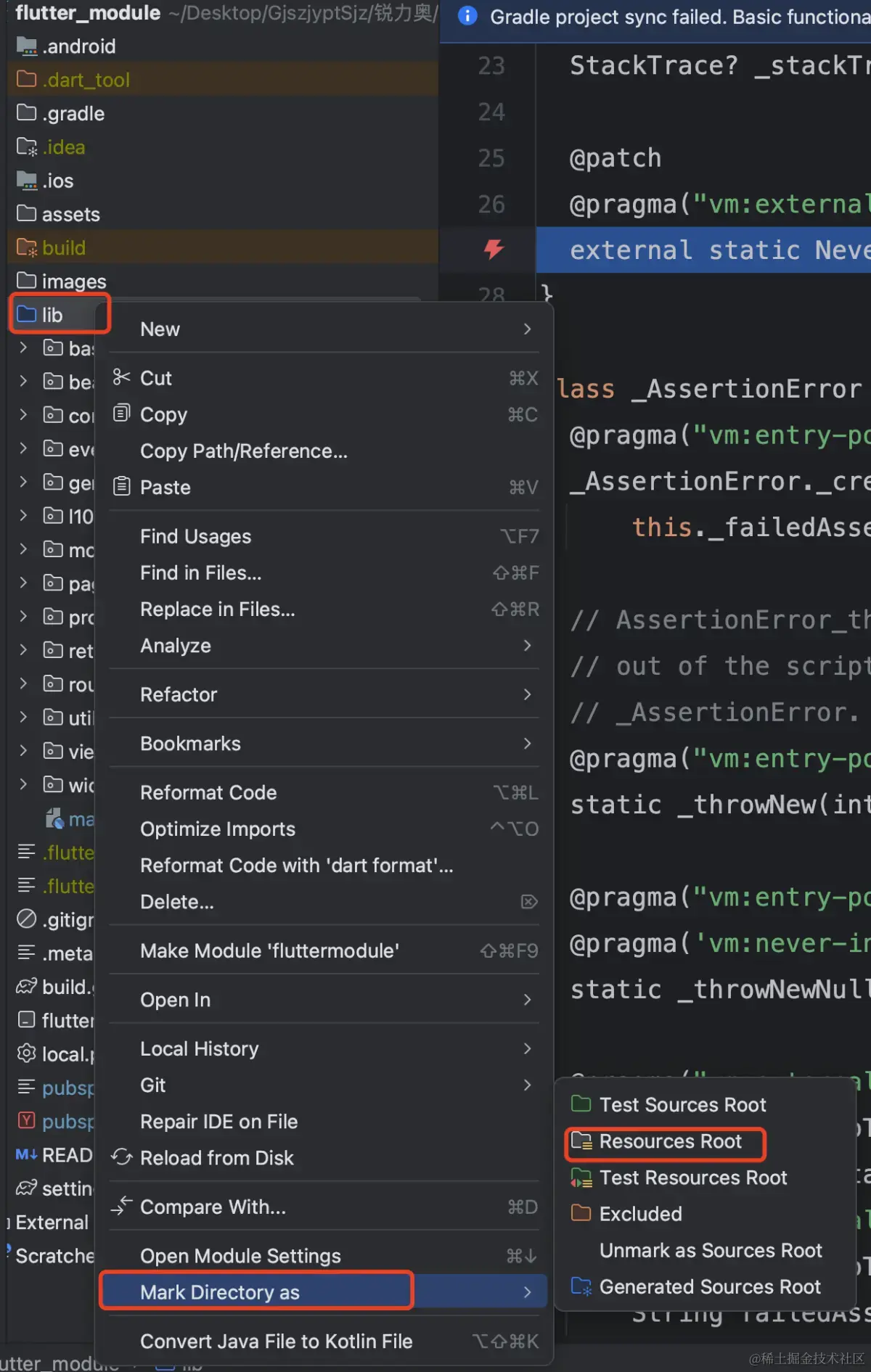Select the images folder

coord(62,281)
